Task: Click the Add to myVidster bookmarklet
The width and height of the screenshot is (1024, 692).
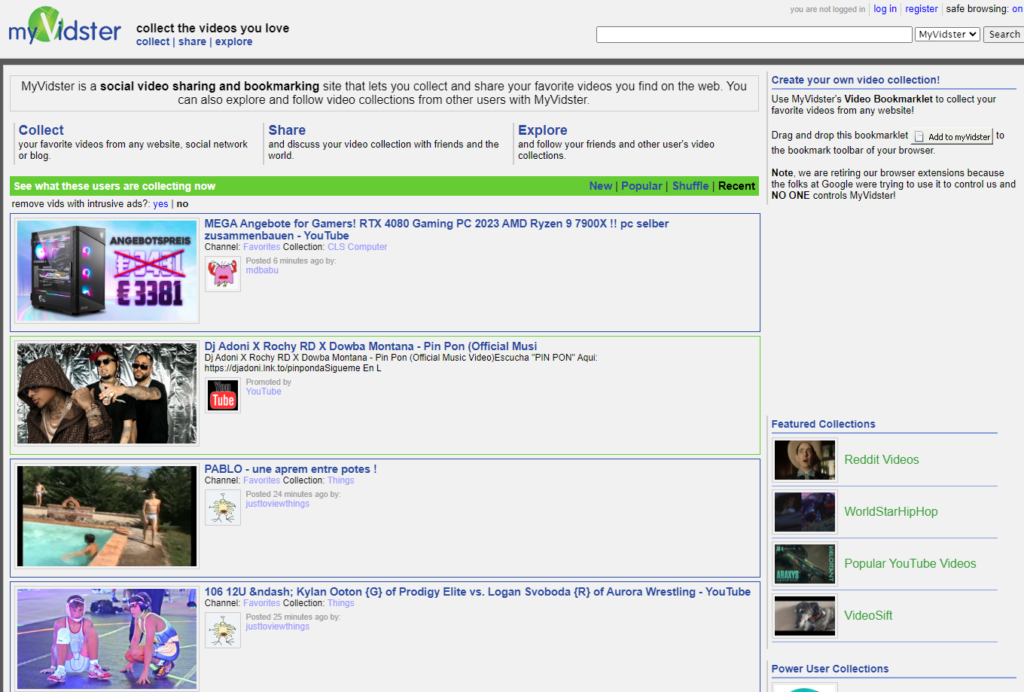Action: [x=952, y=136]
